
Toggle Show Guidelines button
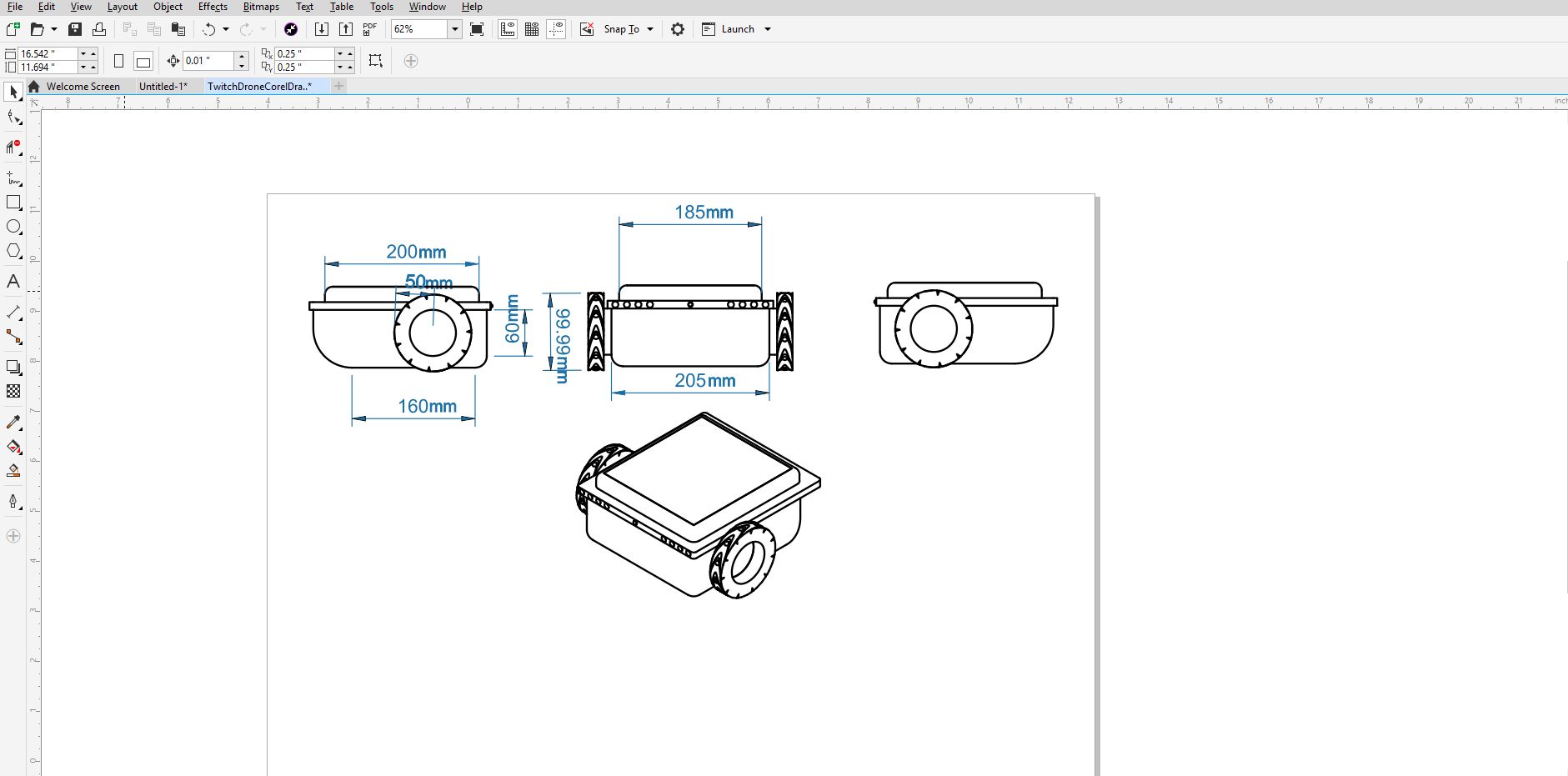556,29
